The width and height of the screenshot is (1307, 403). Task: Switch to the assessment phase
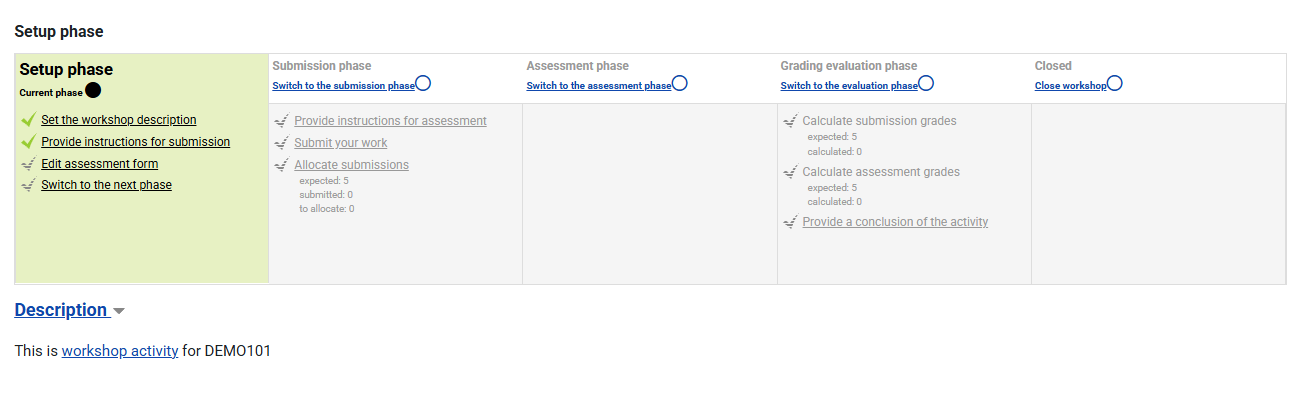(x=599, y=86)
